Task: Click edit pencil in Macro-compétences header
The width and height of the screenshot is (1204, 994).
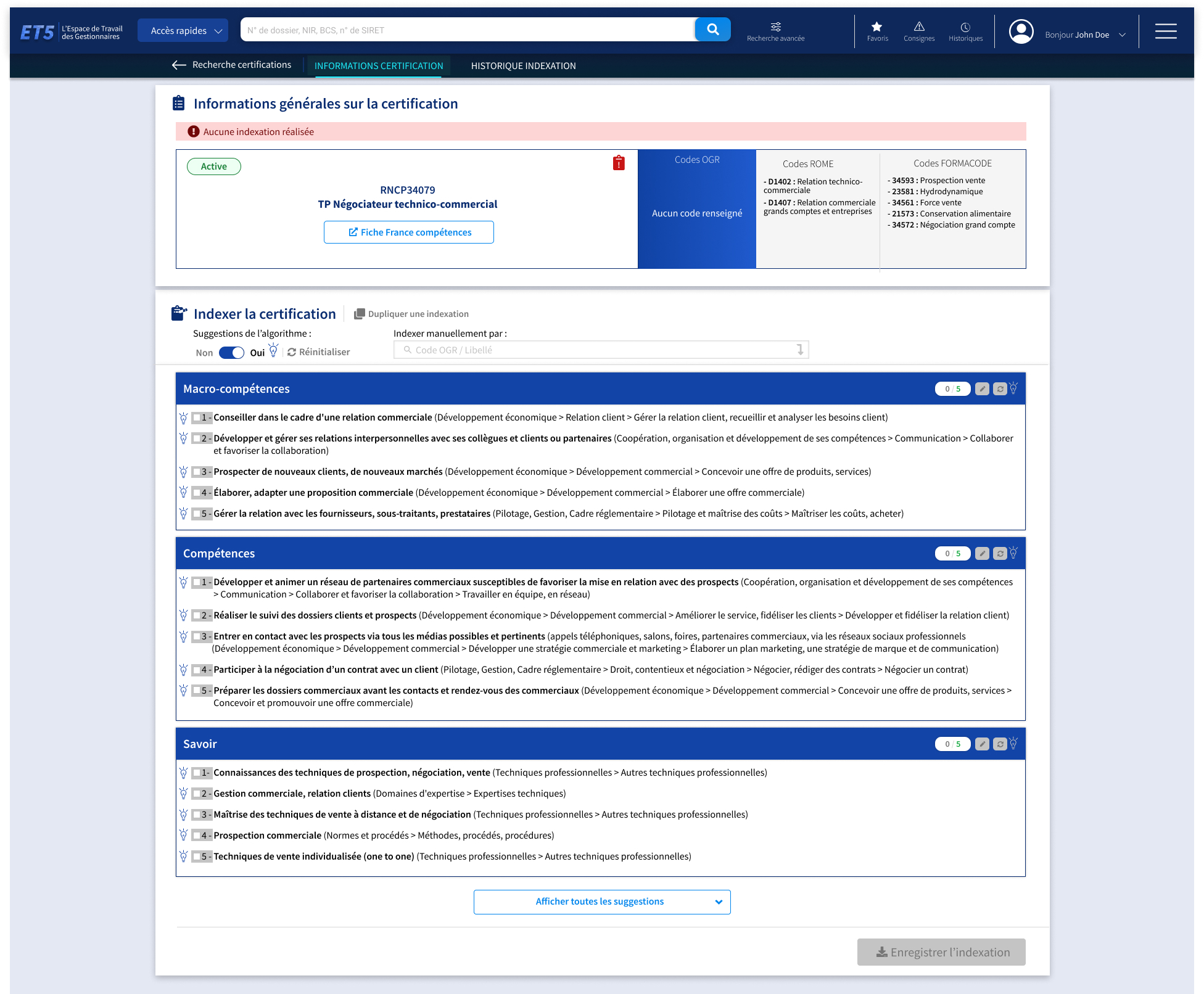Action: [x=982, y=389]
